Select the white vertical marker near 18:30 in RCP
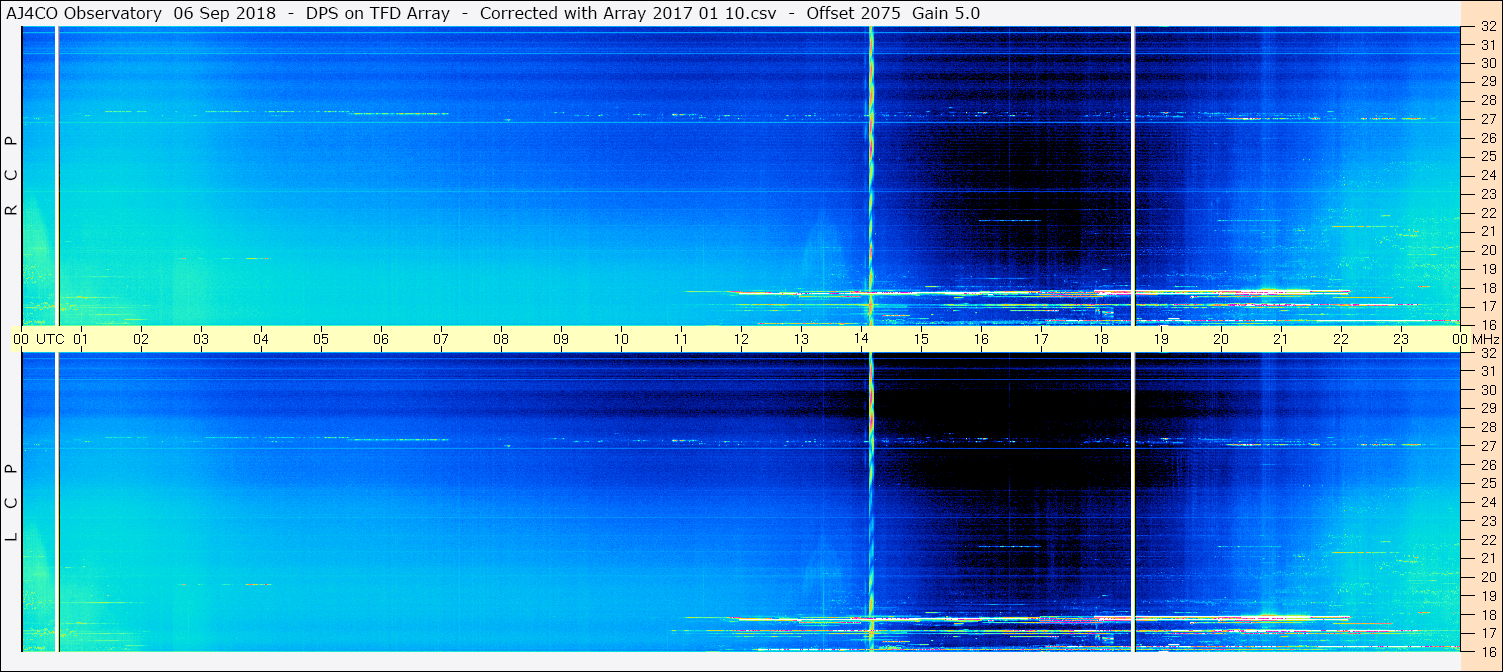1503x672 pixels. pyautogui.click(x=1132, y=176)
